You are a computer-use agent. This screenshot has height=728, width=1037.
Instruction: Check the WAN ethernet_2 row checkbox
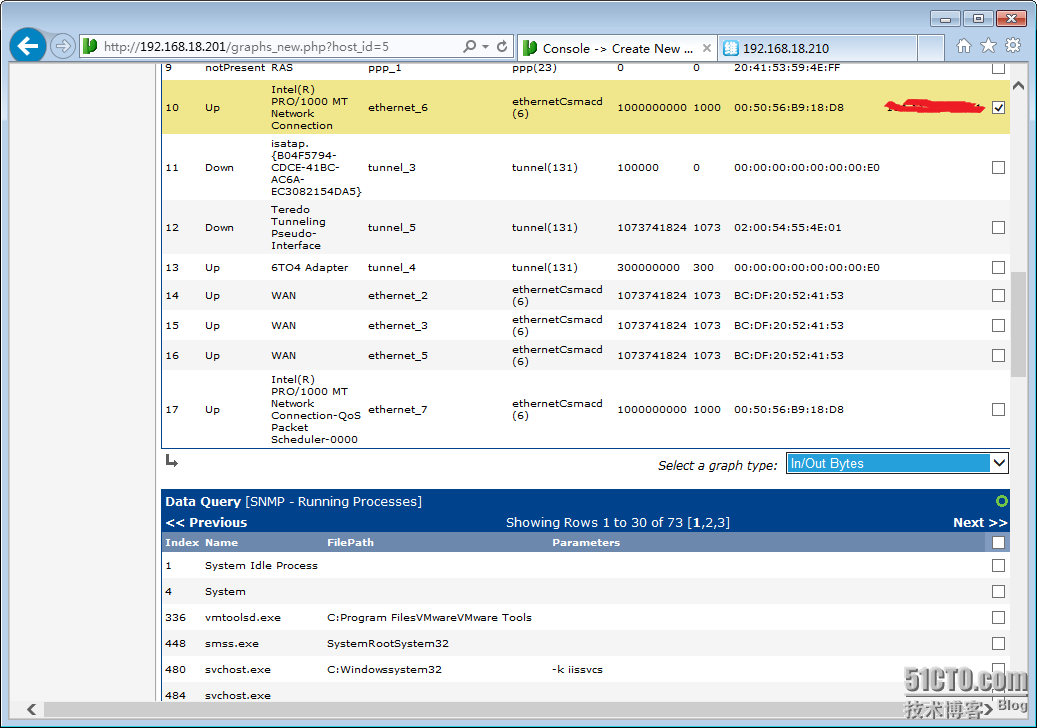[x=999, y=296]
